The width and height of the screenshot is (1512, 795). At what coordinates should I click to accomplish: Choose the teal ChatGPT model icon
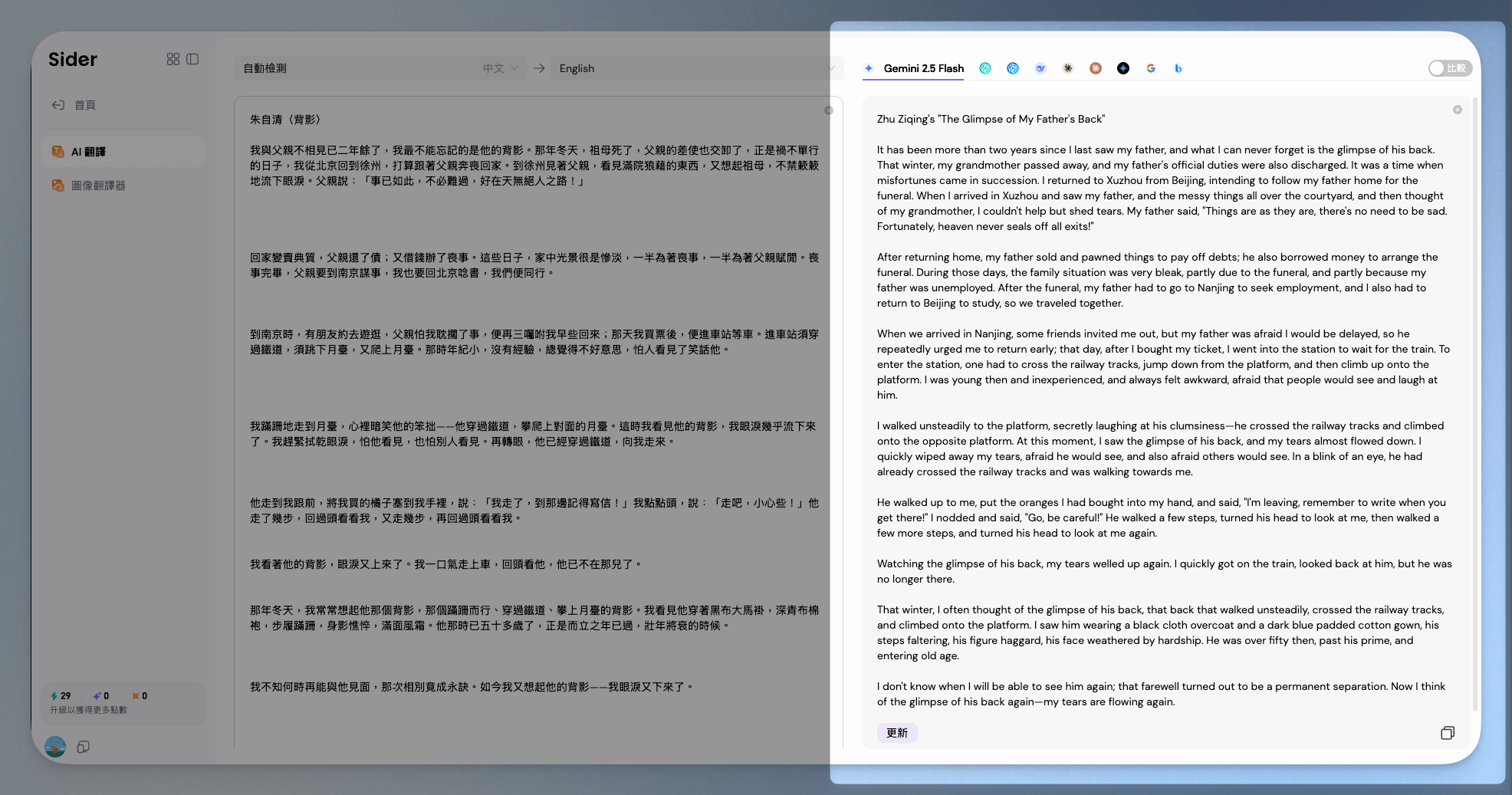(x=985, y=68)
